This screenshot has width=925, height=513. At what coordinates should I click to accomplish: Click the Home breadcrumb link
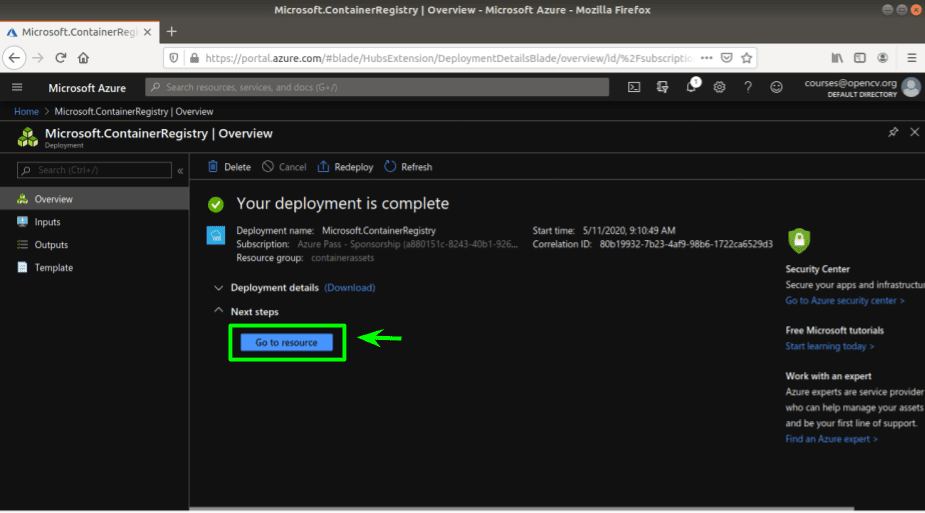click(27, 111)
